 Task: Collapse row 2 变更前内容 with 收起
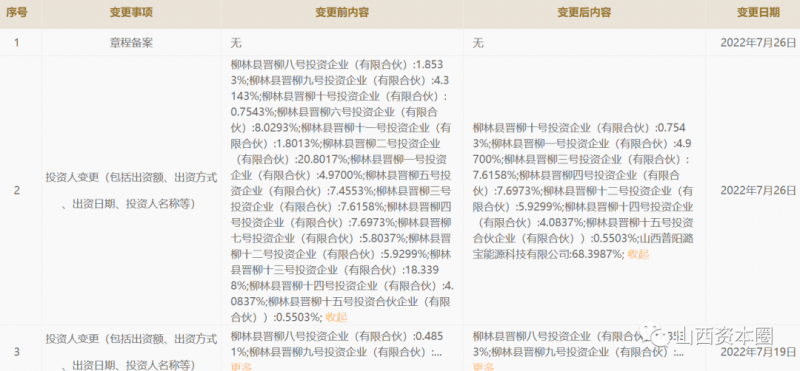336,317
